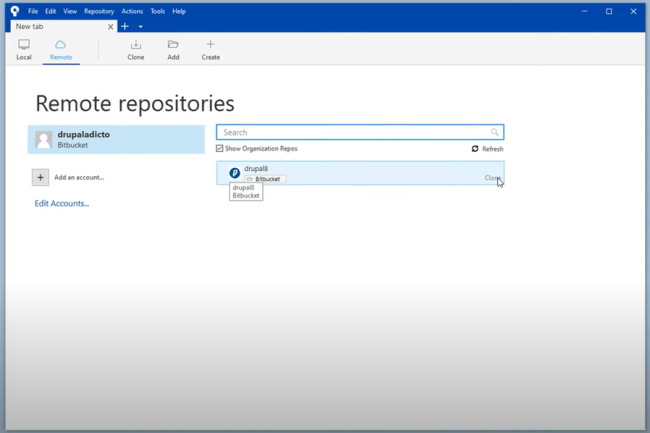Select the drupaladicto Bitbucket account
Screen dimensions: 650x433
click(116, 140)
